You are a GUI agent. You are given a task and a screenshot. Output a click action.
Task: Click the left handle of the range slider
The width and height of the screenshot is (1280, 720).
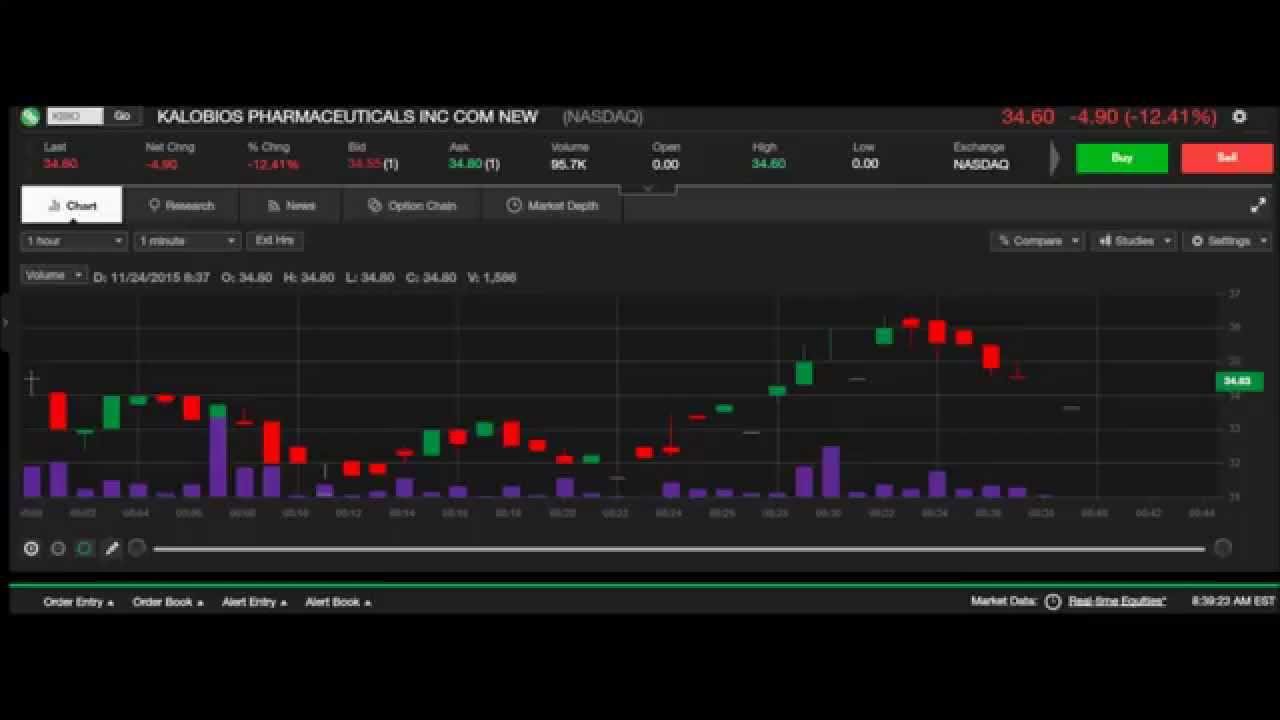[x=137, y=548]
